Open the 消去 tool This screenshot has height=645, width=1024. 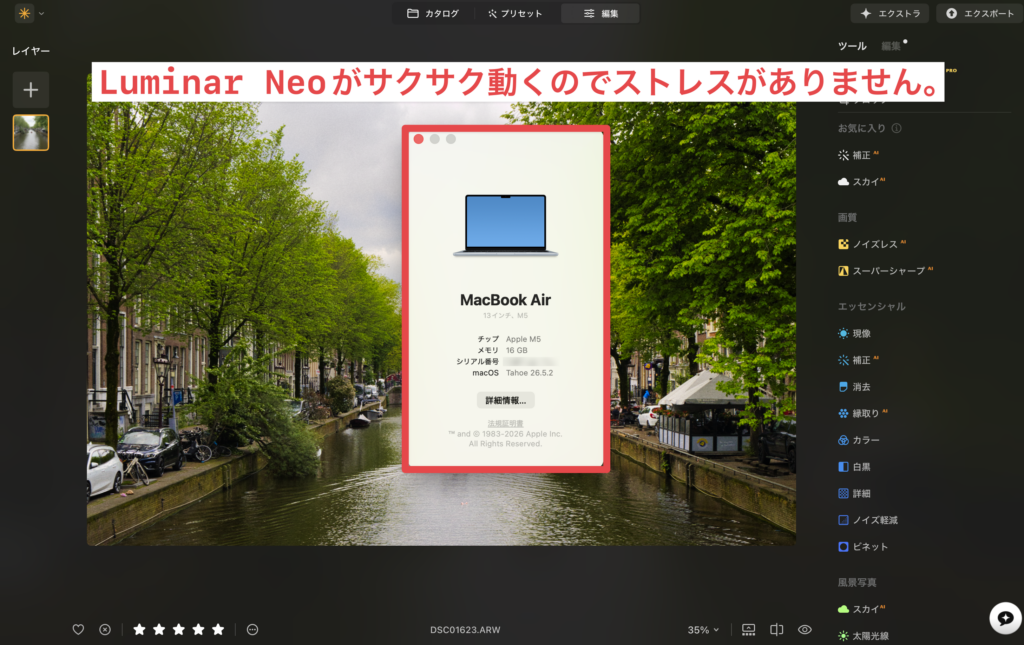pos(854,387)
